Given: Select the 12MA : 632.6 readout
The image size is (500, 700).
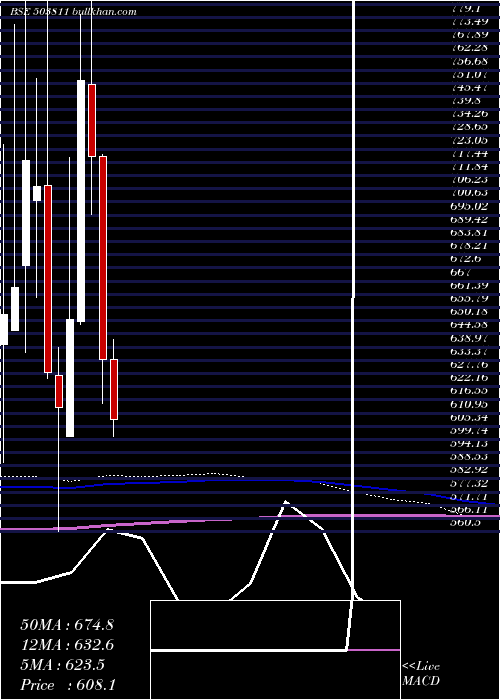Looking at the screenshot, I should point(67,645).
